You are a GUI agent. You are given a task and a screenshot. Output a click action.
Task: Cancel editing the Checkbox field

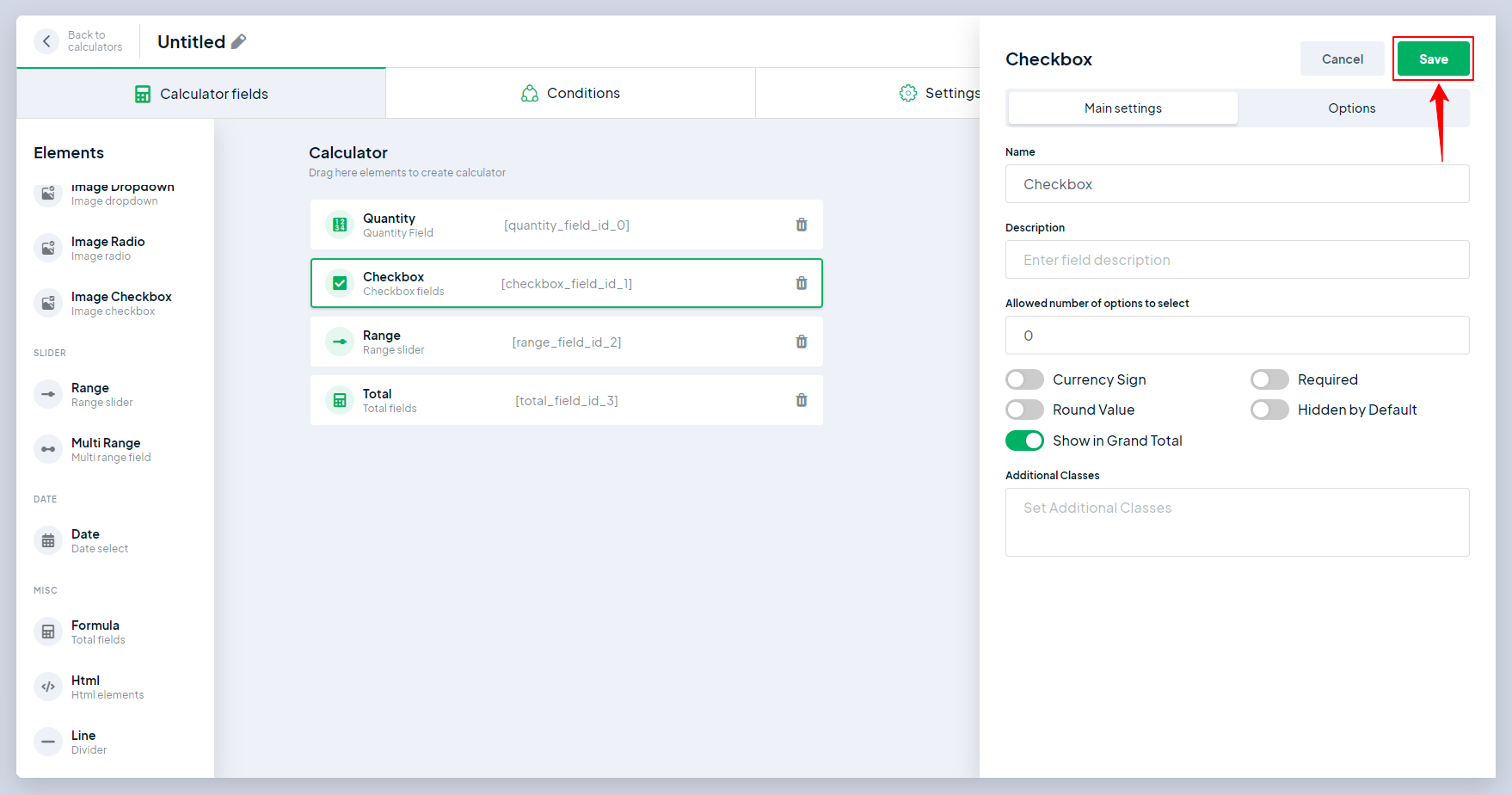click(x=1342, y=59)
